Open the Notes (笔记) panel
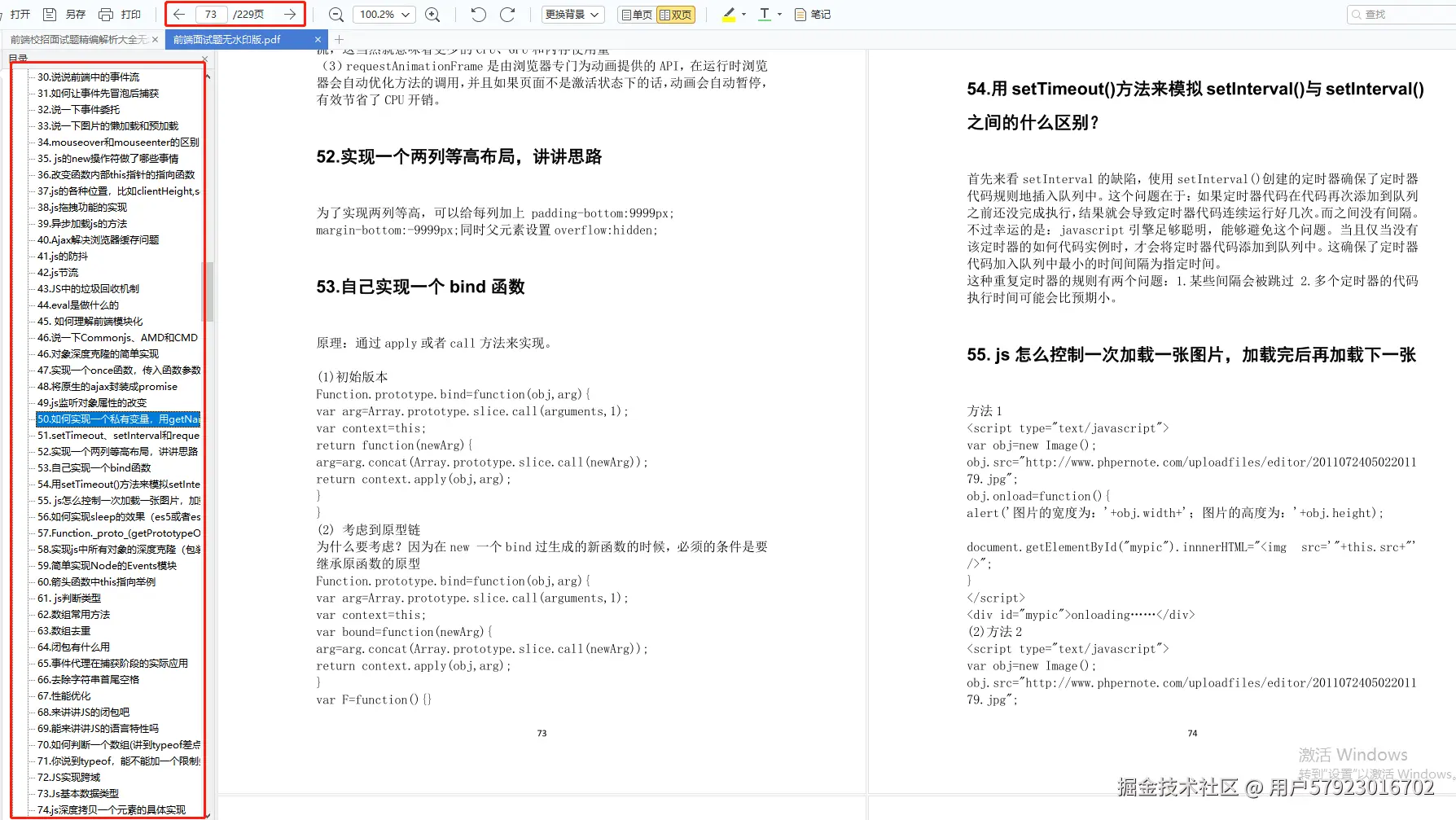Image resolution: width=1456 pixels, height=820 pixels. pyautogui.click(x=813, y=15)
